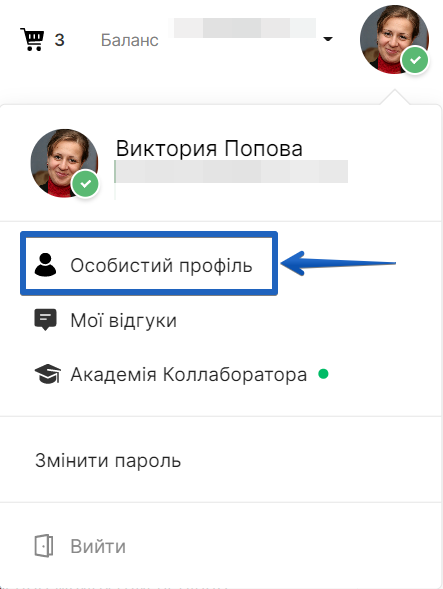Click the green verified badge on header avatar
This screenshot has width=443, height=589.
[415, 60]
